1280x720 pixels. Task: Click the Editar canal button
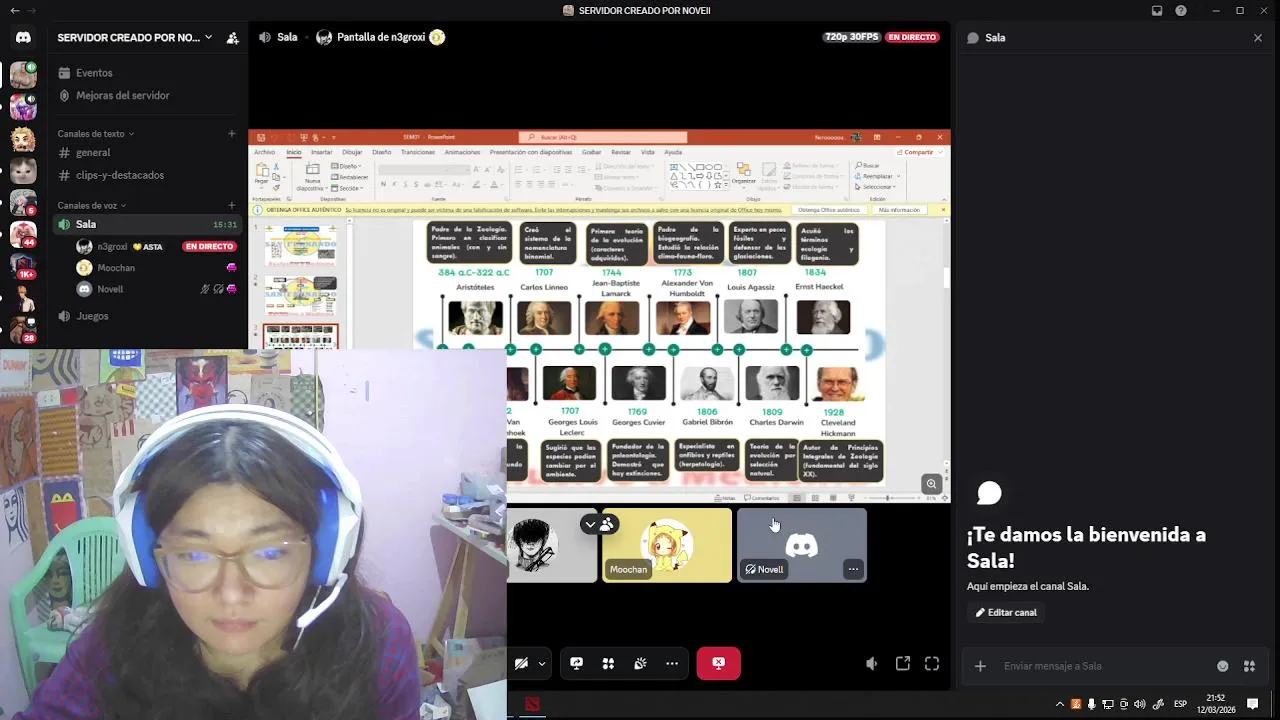pos(1006,613)
